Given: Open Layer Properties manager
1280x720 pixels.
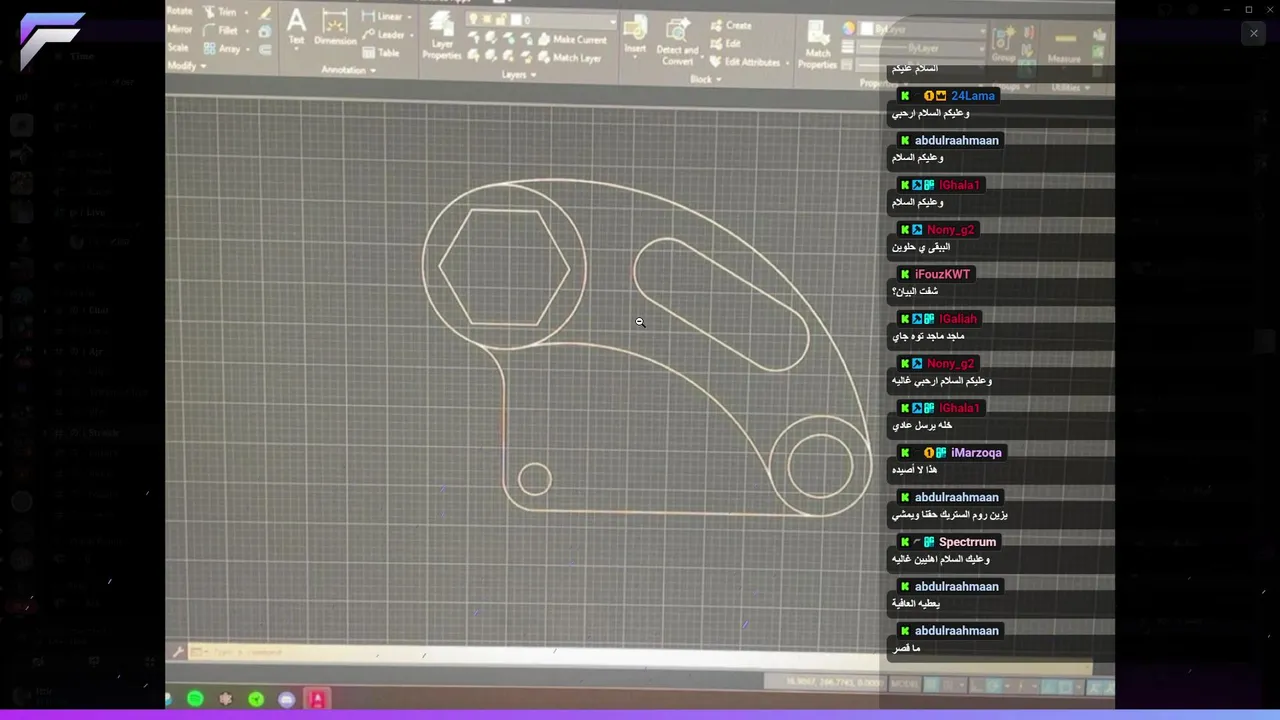Looking at the screenshot, I should coord(441,37).
